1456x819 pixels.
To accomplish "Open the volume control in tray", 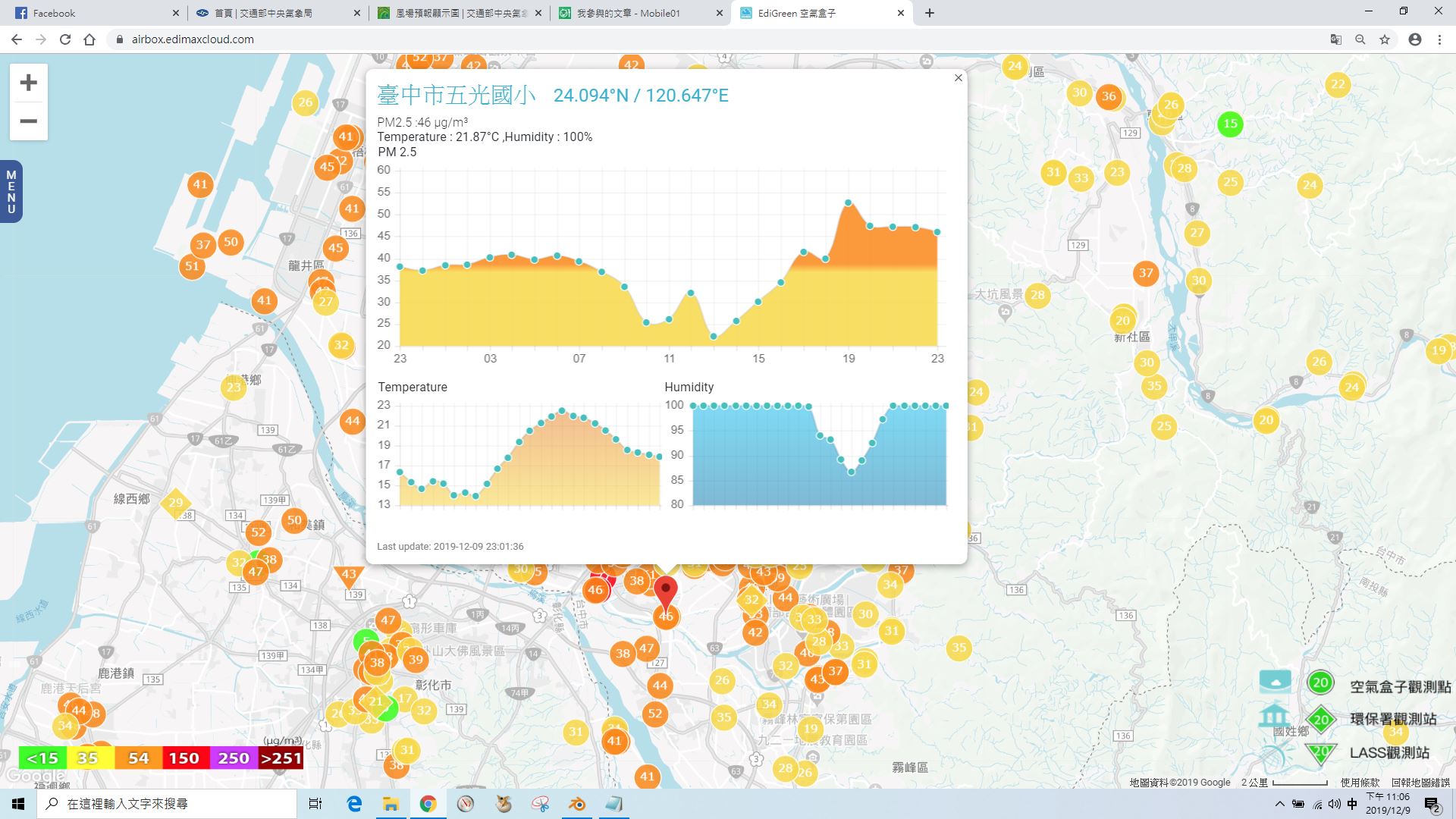I will [1335, 804].
